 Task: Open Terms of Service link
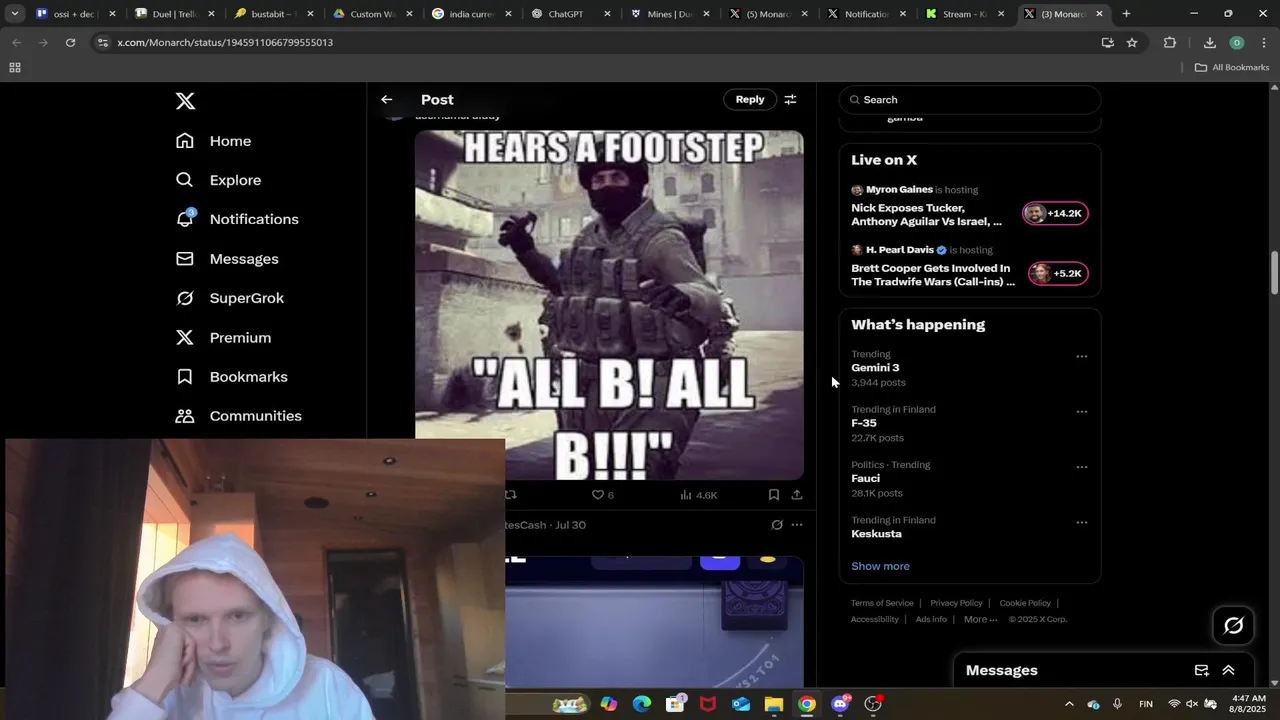pos(882,603)
